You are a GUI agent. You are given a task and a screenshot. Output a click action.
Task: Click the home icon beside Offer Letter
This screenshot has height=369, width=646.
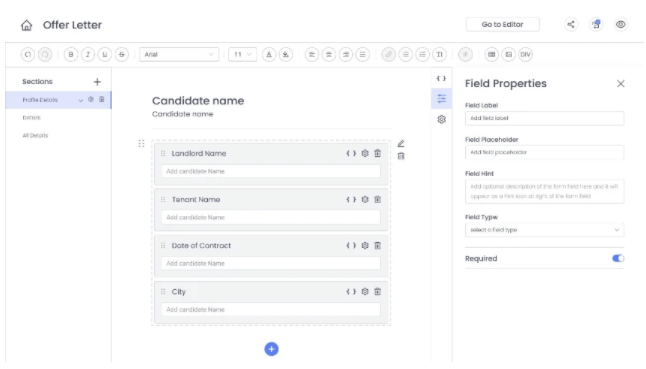pos(26,25)
